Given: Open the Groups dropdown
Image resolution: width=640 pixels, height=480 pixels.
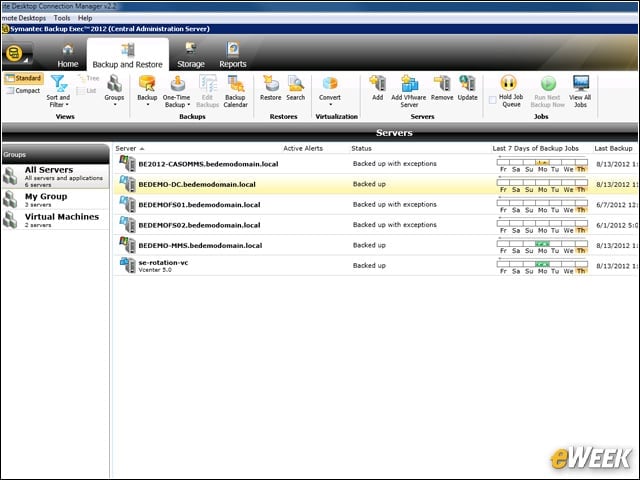Looking at the screenshot, I should [114, 91].
